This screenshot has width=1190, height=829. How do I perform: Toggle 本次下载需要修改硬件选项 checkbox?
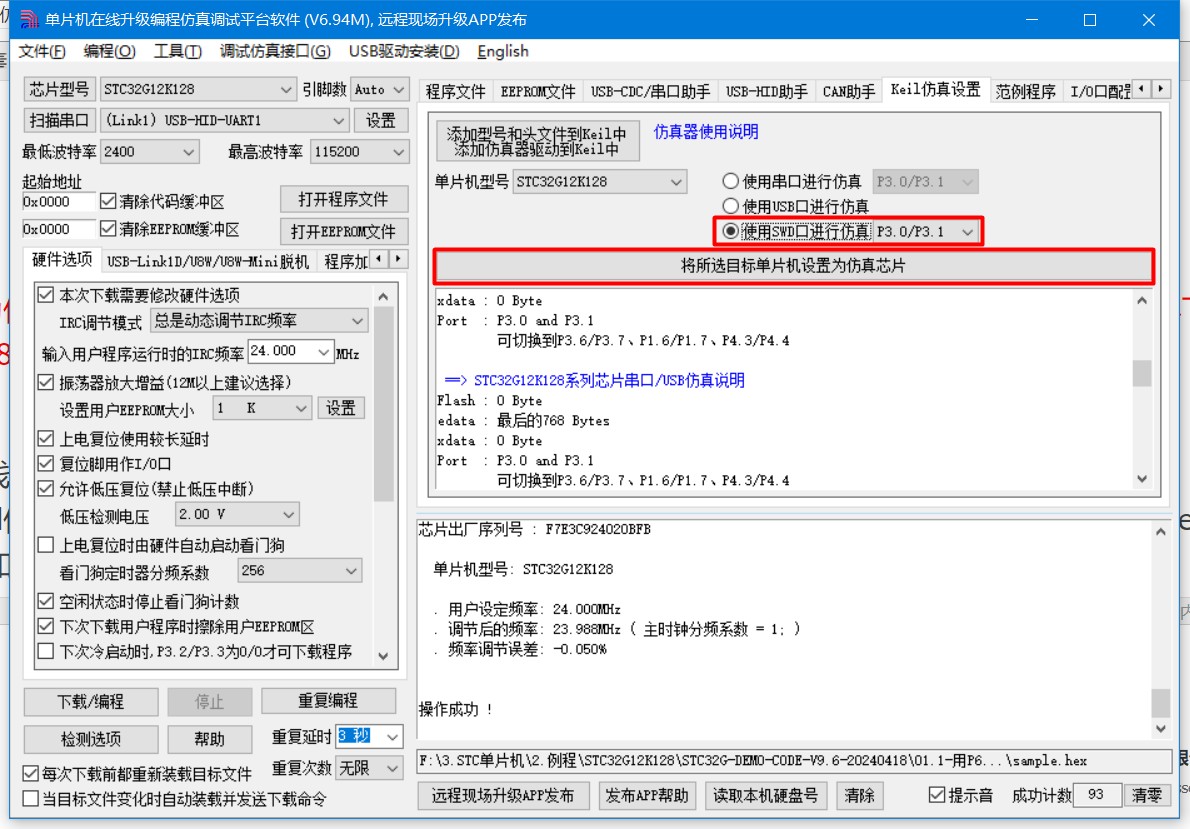click(46, 295)
